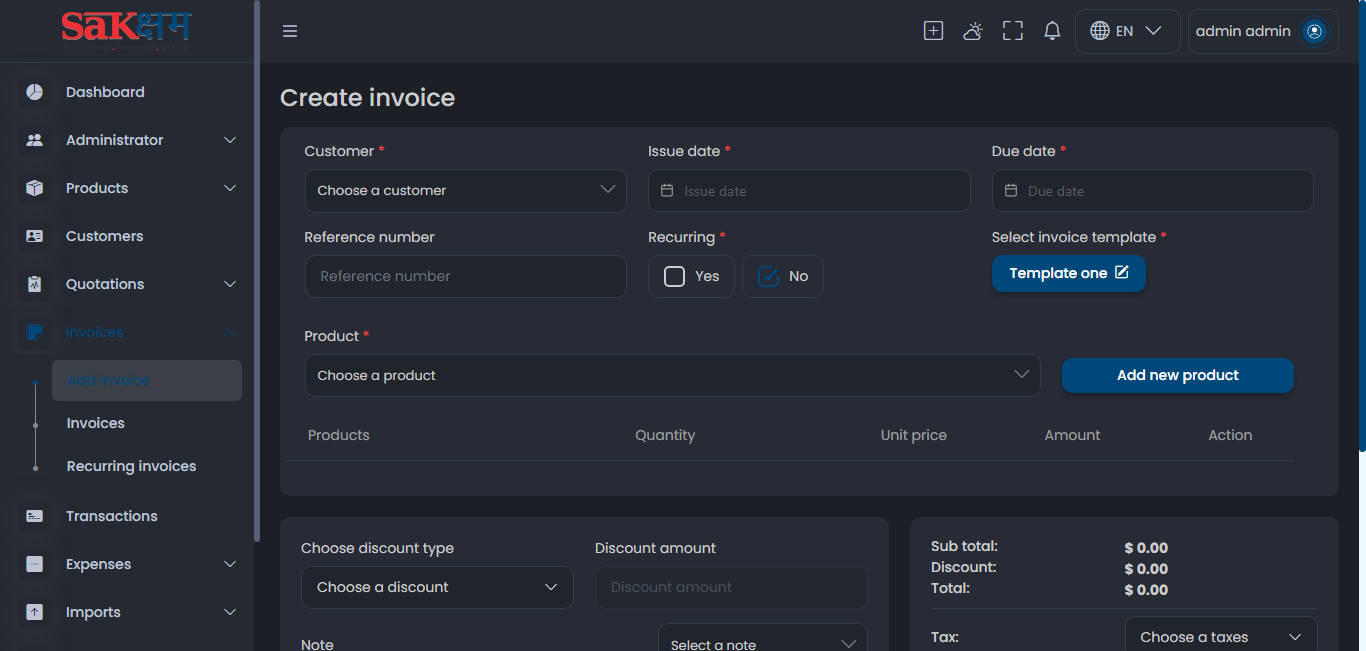The image size is (1366, 651).
Task: Click the Reference number input field
Action: 465,276
